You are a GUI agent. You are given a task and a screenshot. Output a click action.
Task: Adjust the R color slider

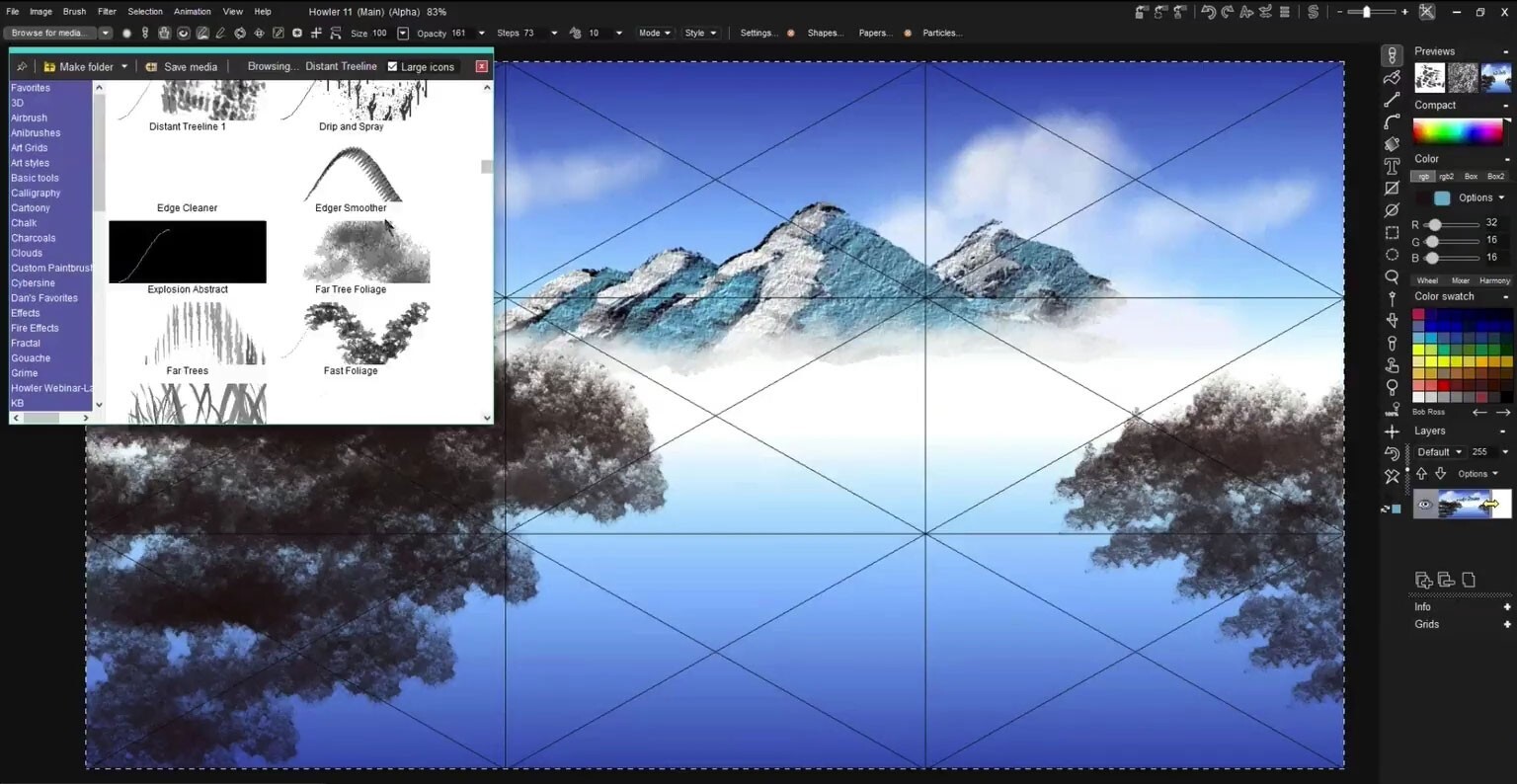[1452, 225]
